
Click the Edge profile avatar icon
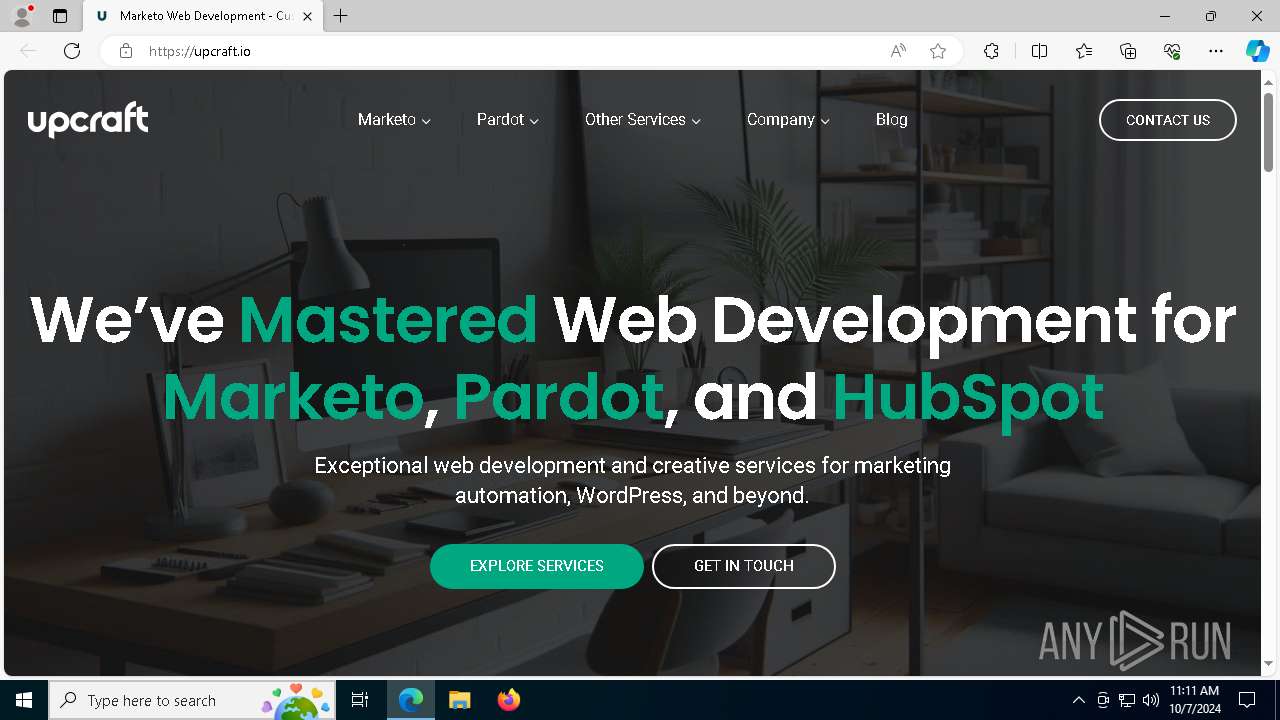pos(22,16)
